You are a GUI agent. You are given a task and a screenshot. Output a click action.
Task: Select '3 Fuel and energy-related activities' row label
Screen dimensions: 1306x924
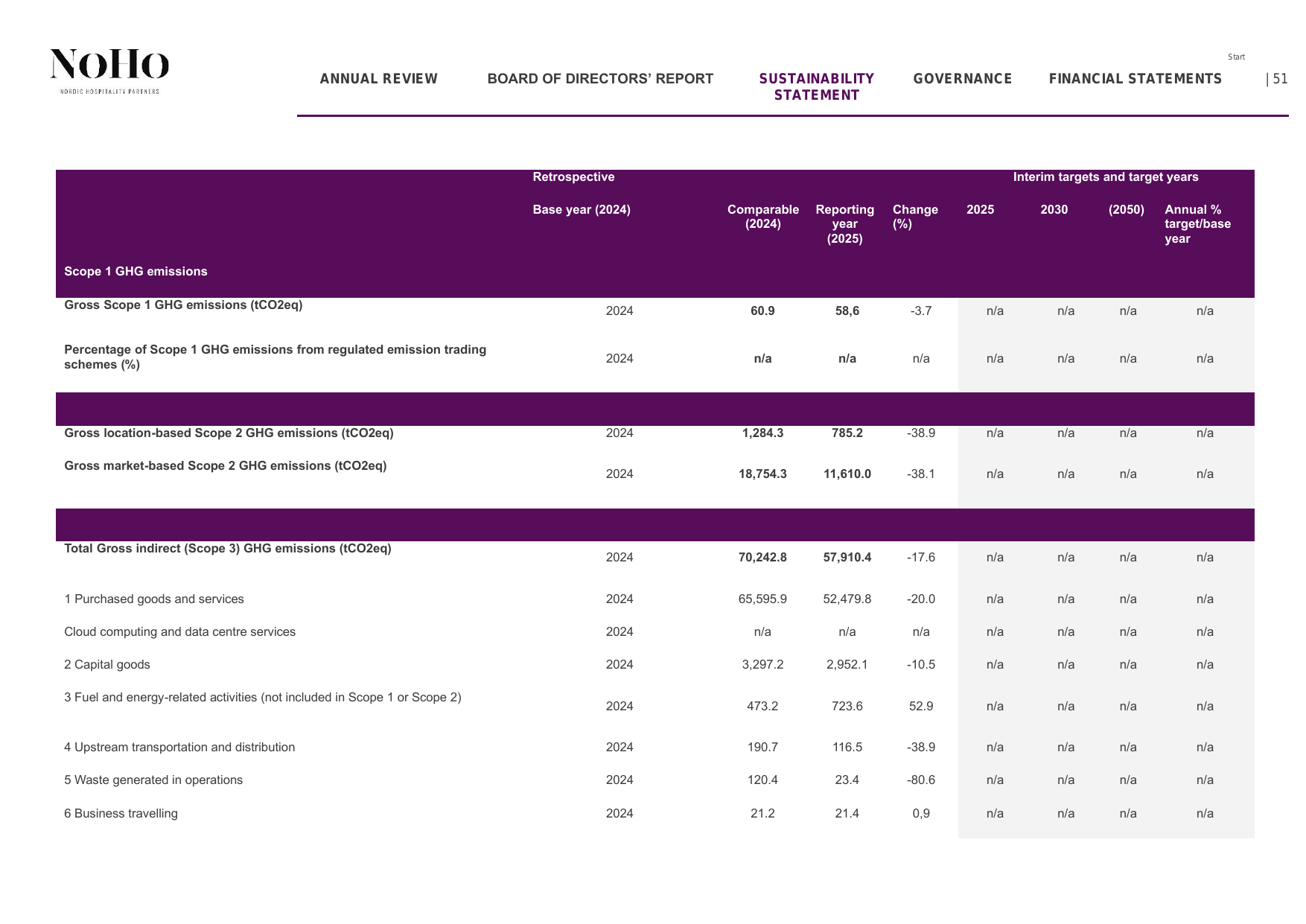point(263,698)
